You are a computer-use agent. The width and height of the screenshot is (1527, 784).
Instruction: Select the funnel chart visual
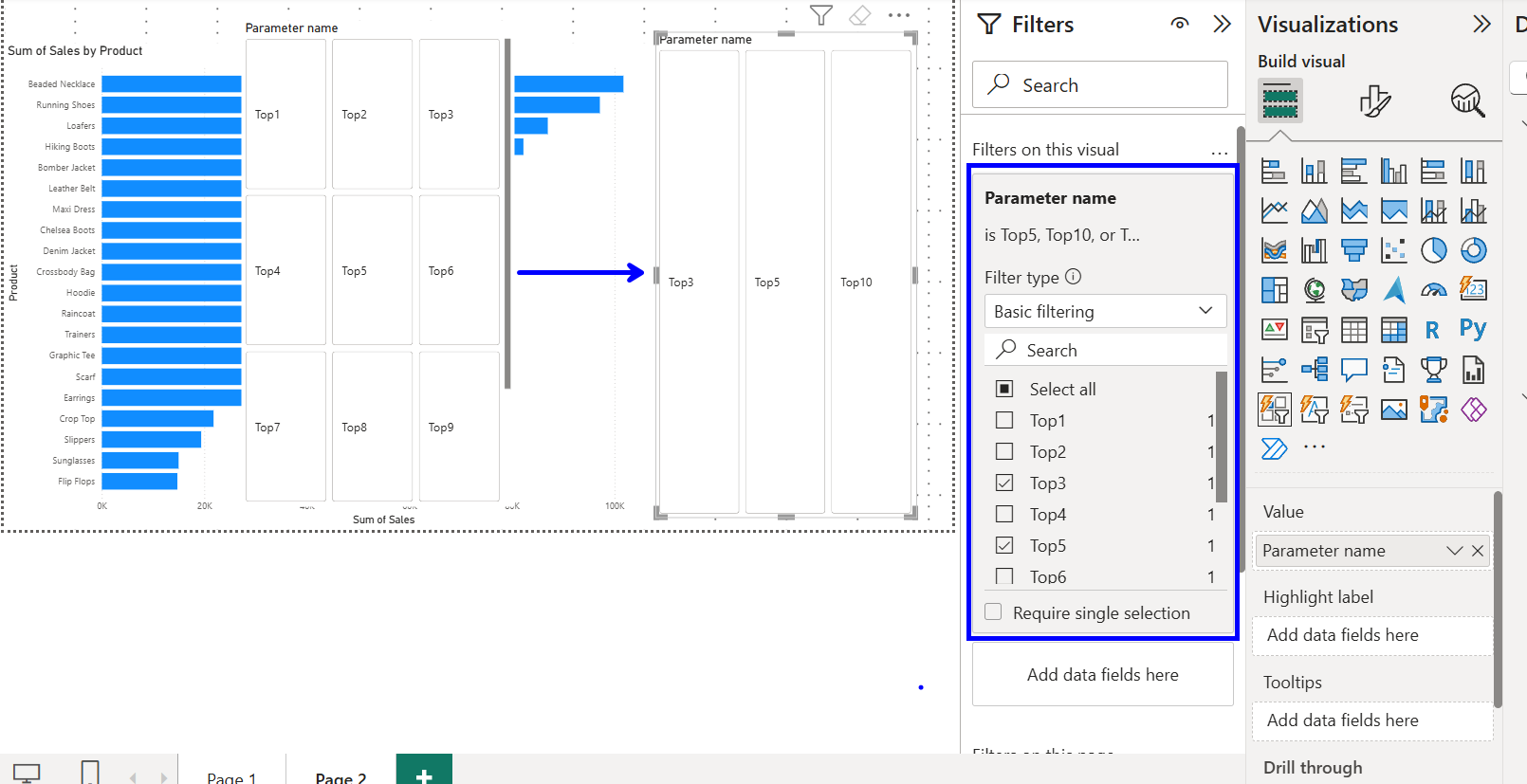tap(1353, 250)
